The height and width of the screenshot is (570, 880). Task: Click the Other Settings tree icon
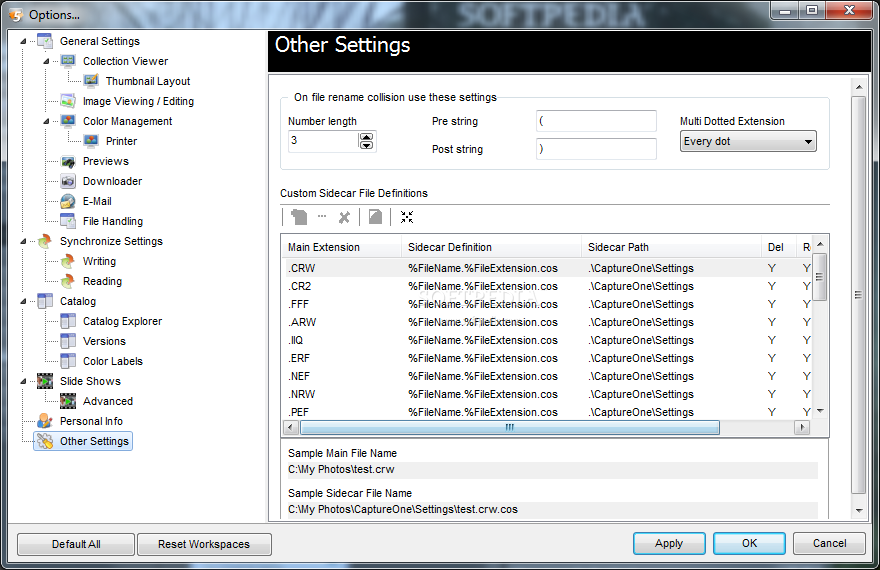[45, 441]
